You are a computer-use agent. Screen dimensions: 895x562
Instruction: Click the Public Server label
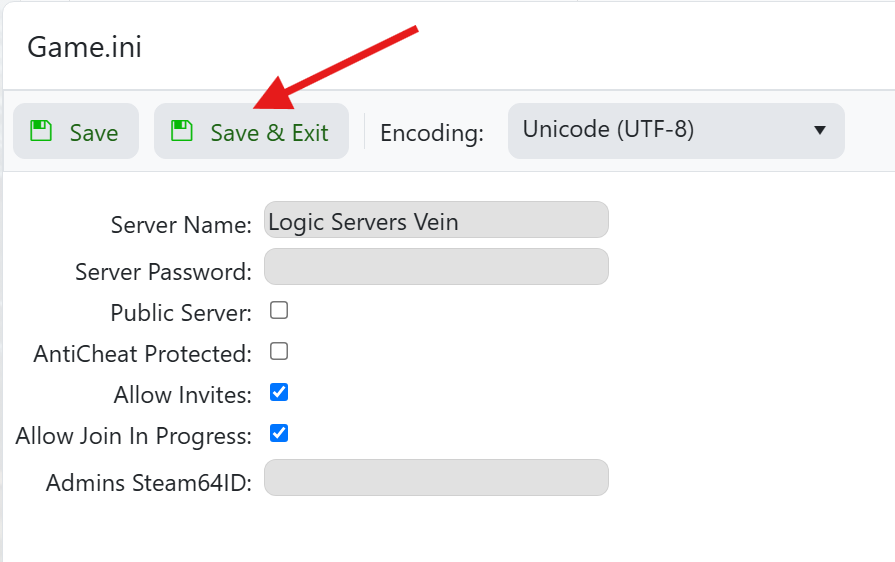coord(181,313)
